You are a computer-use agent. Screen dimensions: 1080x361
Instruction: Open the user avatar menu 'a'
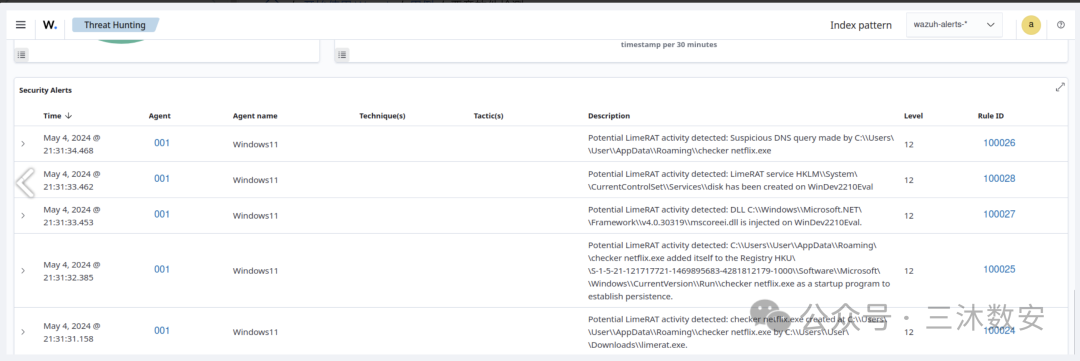[x=1031, y=25]
